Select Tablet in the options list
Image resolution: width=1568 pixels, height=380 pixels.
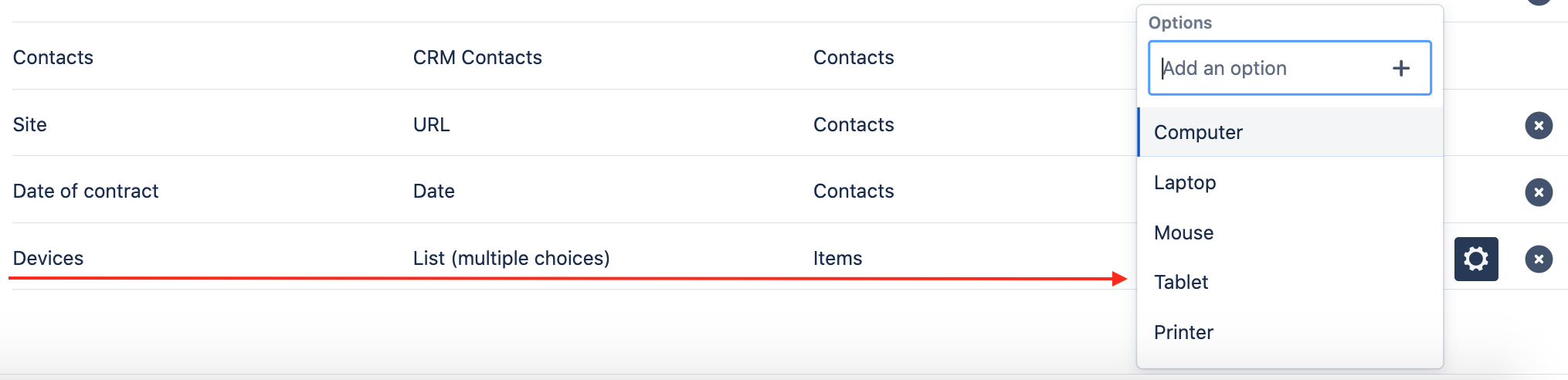(x=1181, y=283)
